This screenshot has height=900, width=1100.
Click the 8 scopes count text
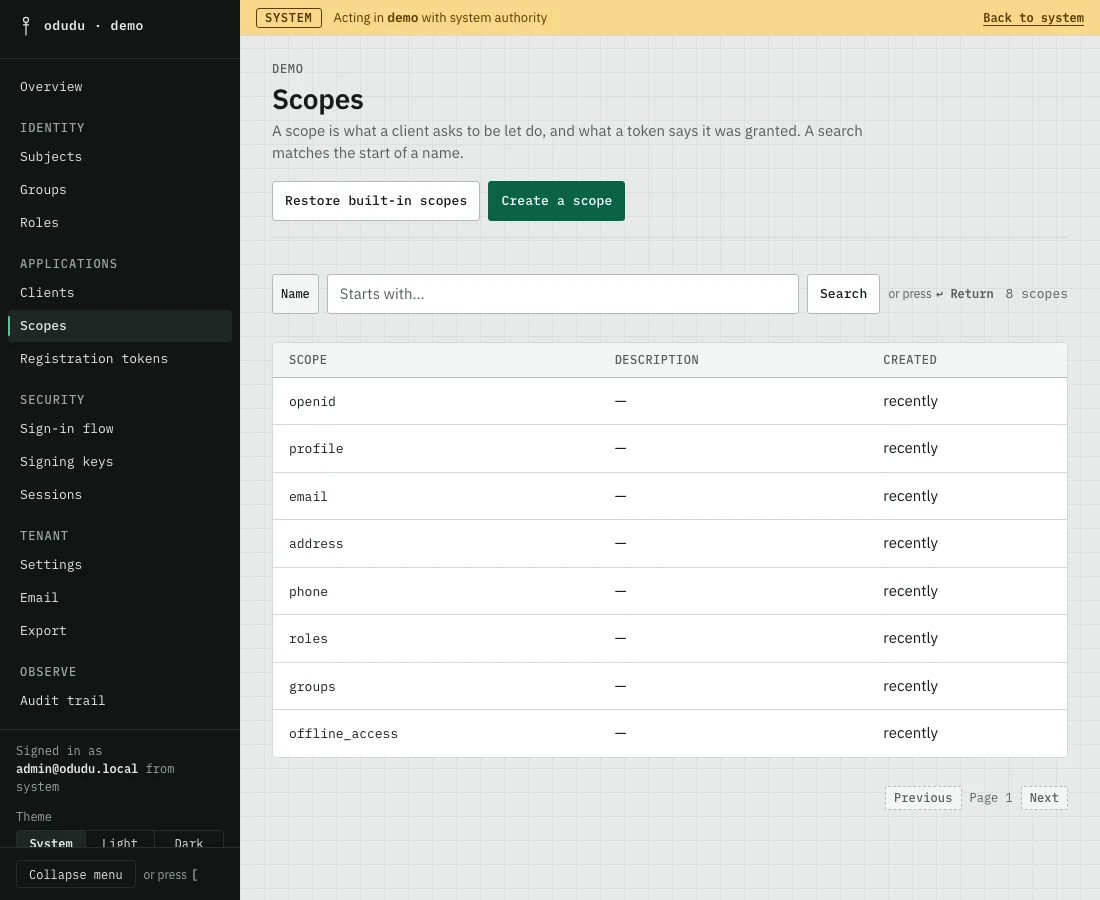1036,294
